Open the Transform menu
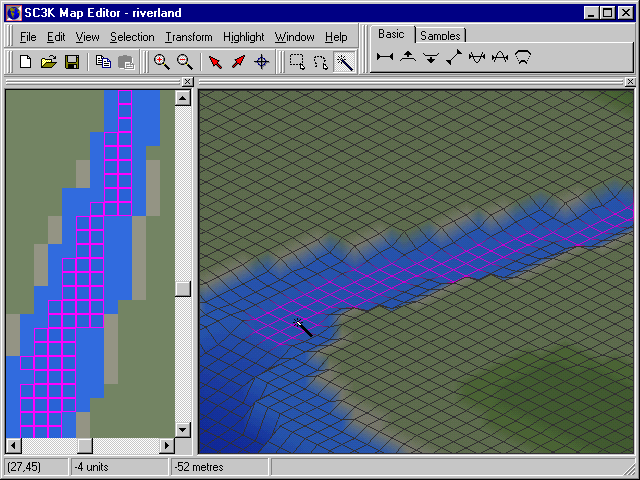The width and height of the screenshot is (640, 480). [x=189, y=37]
